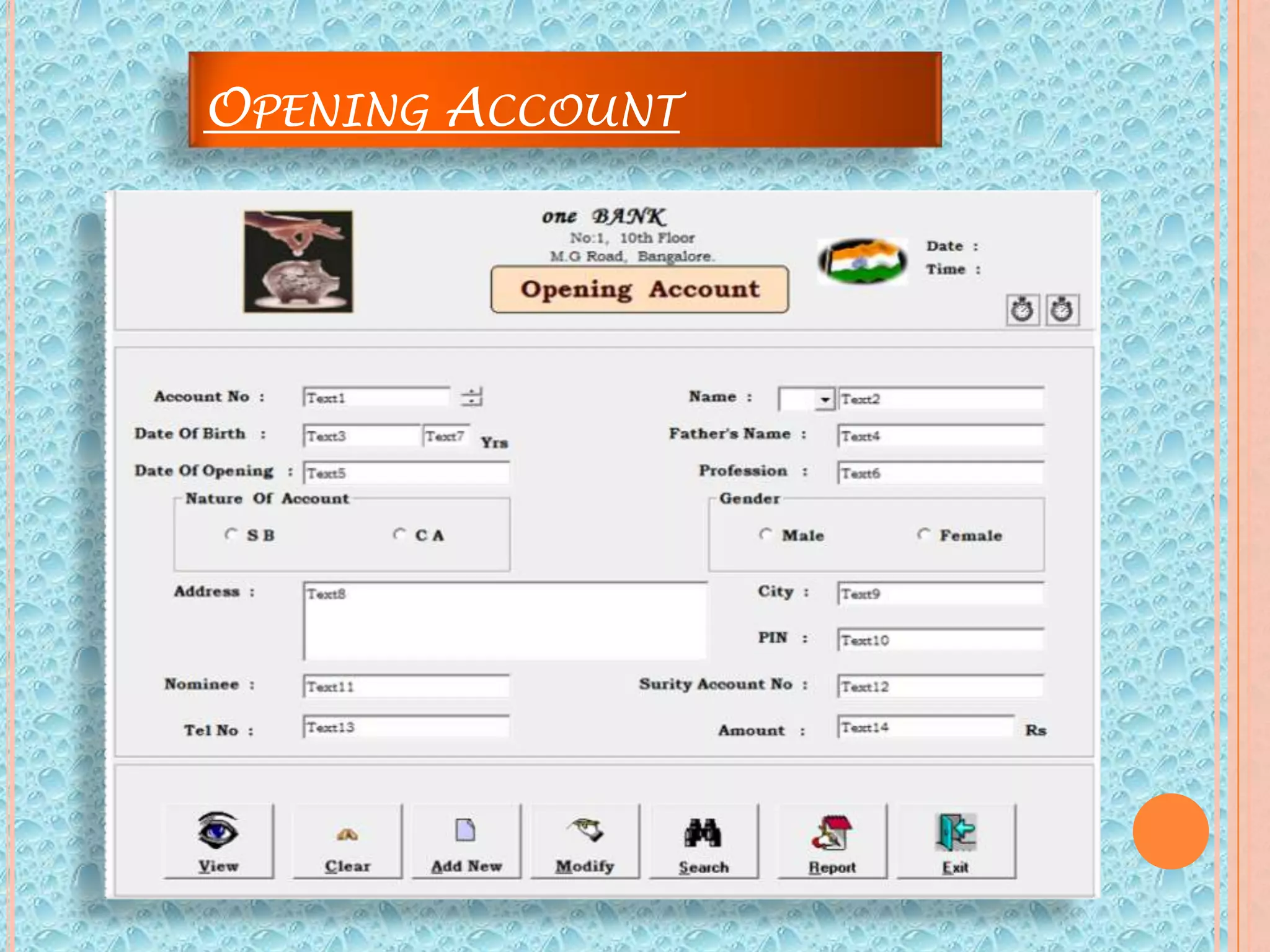Click the 'Nature Of Account' group label
Viewport: 1270px width, 952px height.
click(x=267, y=498)
